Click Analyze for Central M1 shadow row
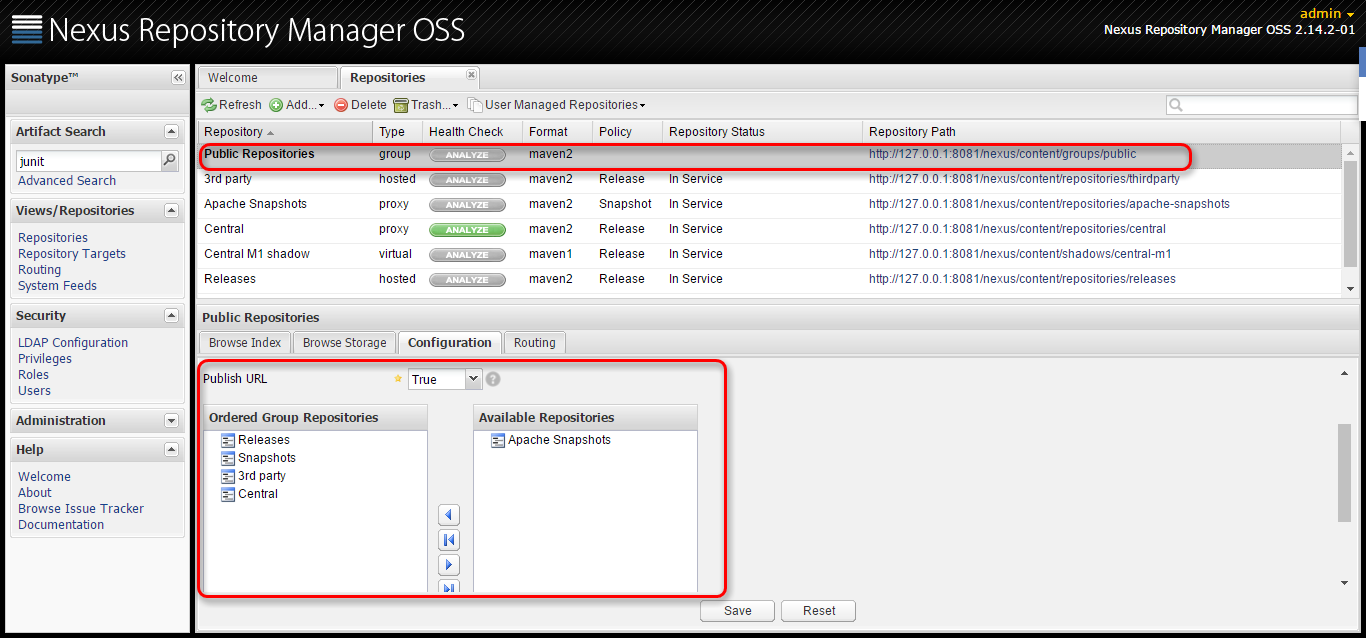The image size is (1366, 638). (x=467, y=255)
